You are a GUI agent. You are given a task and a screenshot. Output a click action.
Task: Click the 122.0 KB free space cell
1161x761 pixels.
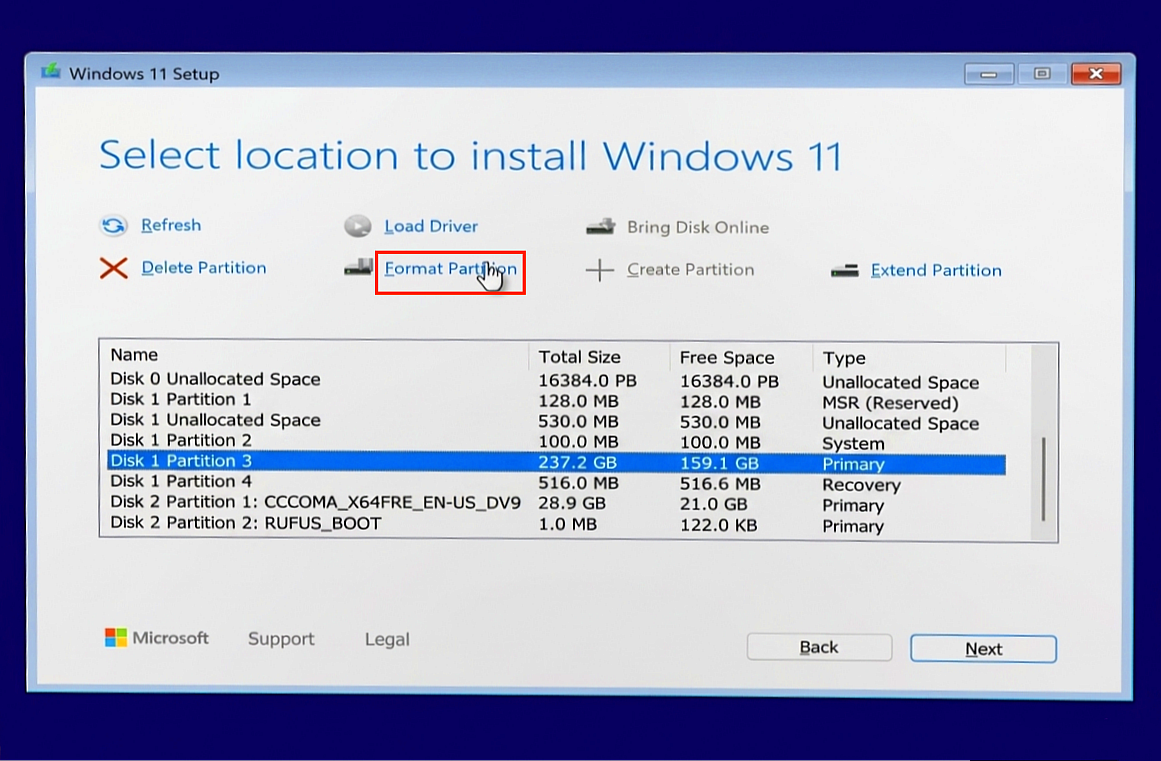click(718, 525)
